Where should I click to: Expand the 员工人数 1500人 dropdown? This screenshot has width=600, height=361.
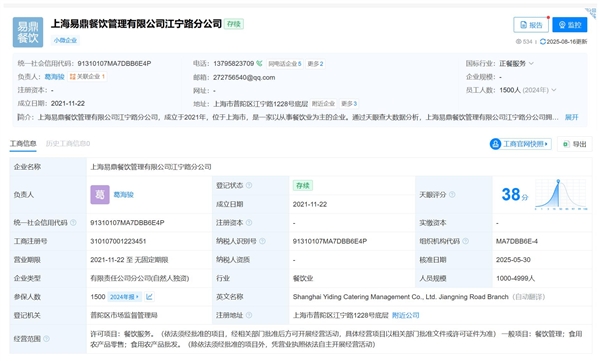coord(553,90)
